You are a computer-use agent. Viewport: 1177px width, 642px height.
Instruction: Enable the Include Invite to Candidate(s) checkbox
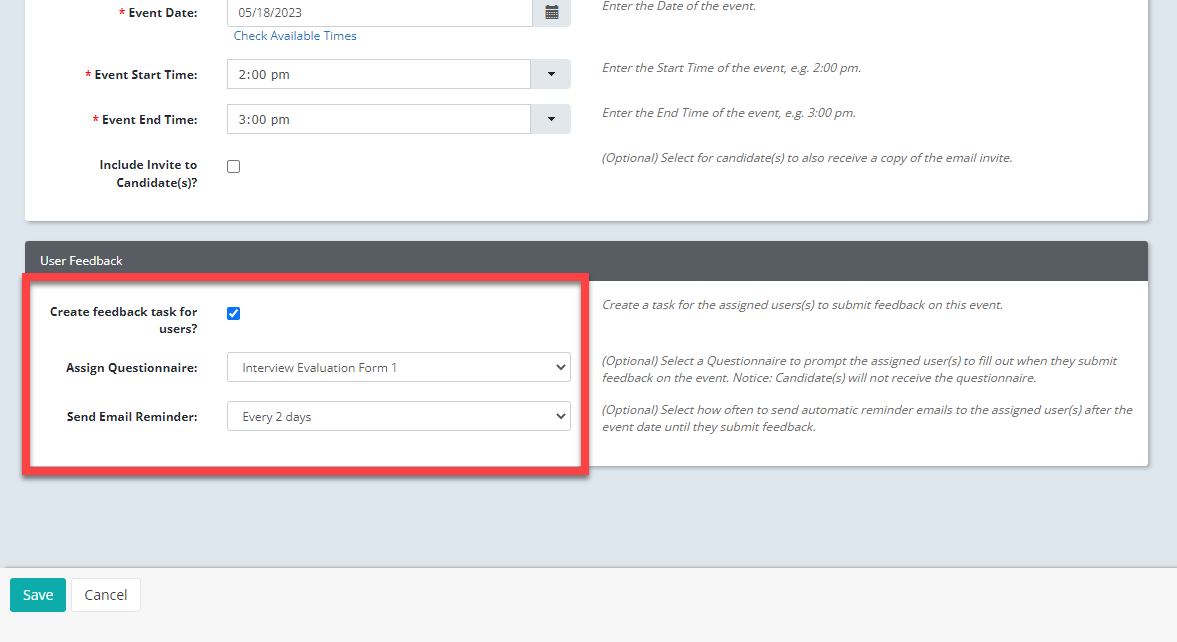click(234, 167)
